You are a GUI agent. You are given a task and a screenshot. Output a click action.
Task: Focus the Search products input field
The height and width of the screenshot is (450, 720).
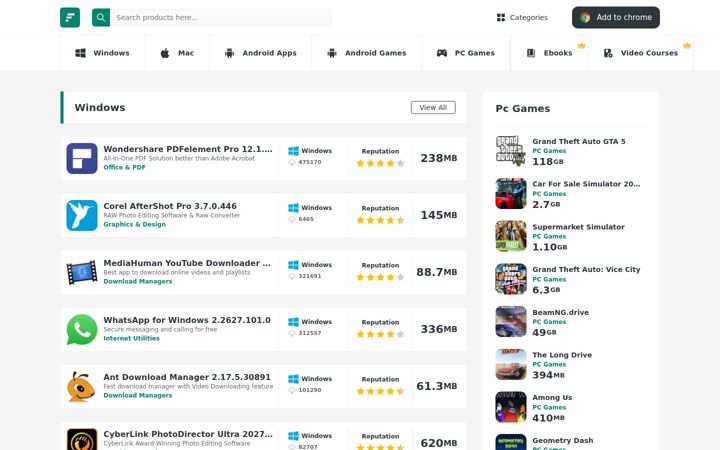221,17
